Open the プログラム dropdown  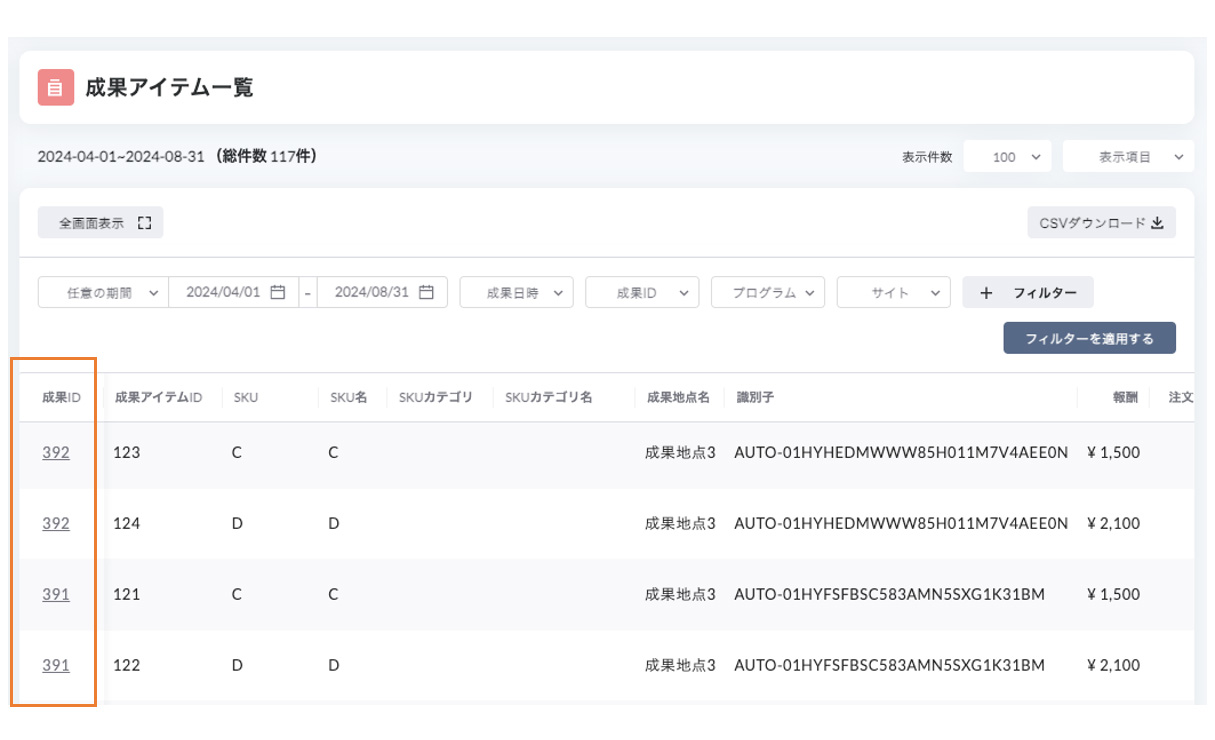coord(768,292)
